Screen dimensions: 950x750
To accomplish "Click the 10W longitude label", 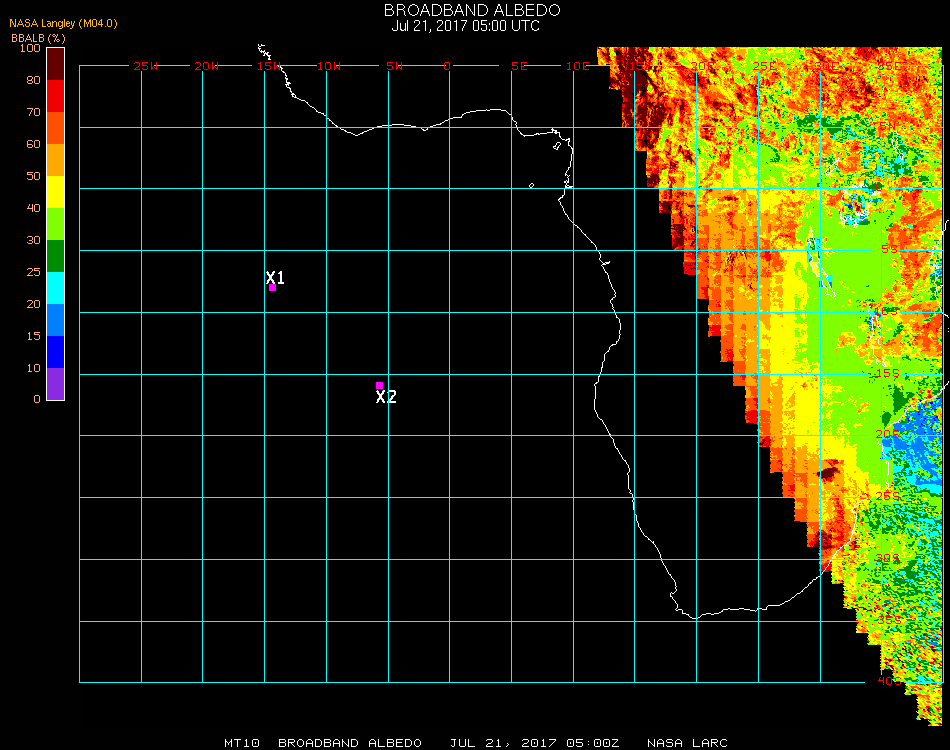I will (329, 66).
